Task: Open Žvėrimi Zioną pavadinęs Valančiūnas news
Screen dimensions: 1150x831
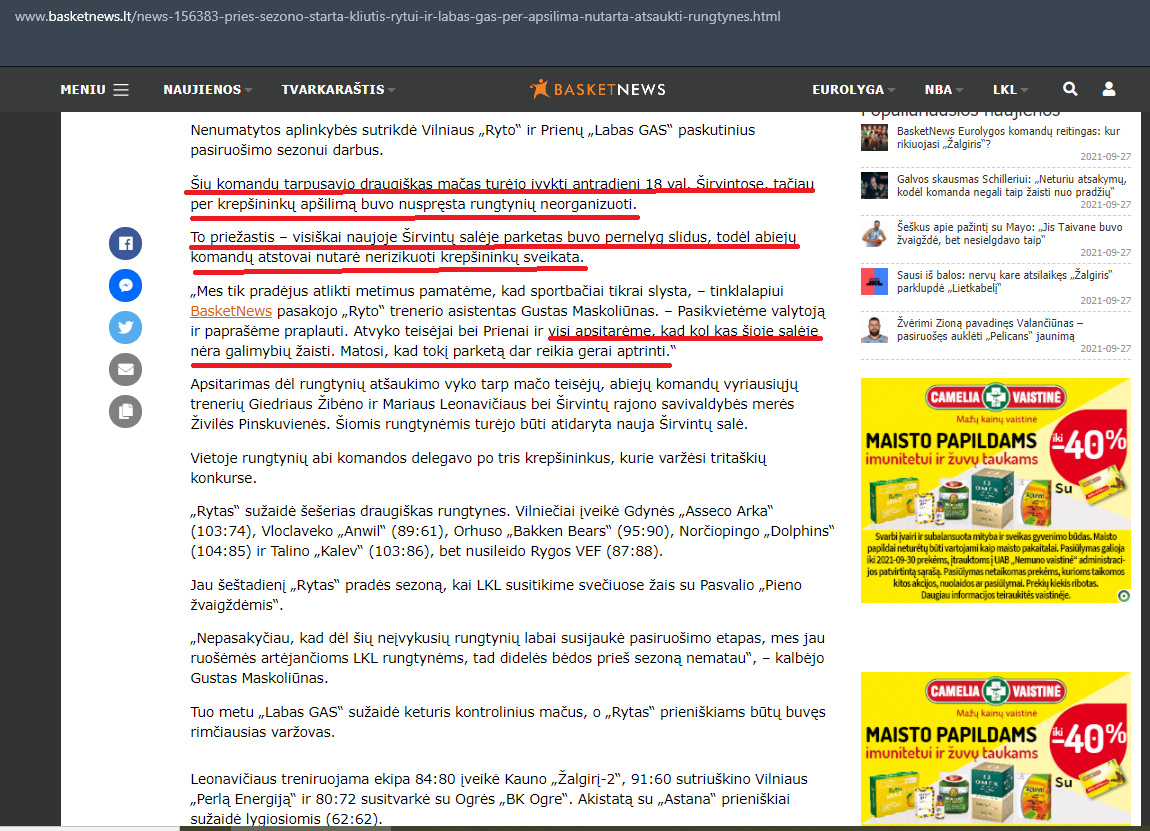Action: 990,329
